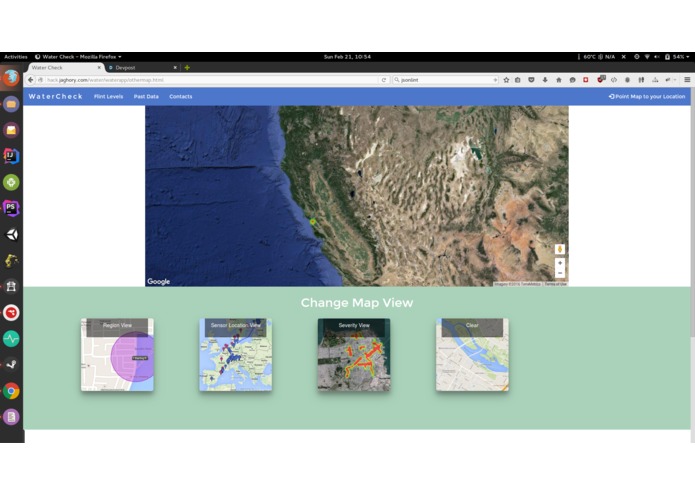Open IntelliJ IDEA from the dock

(11, 156)
